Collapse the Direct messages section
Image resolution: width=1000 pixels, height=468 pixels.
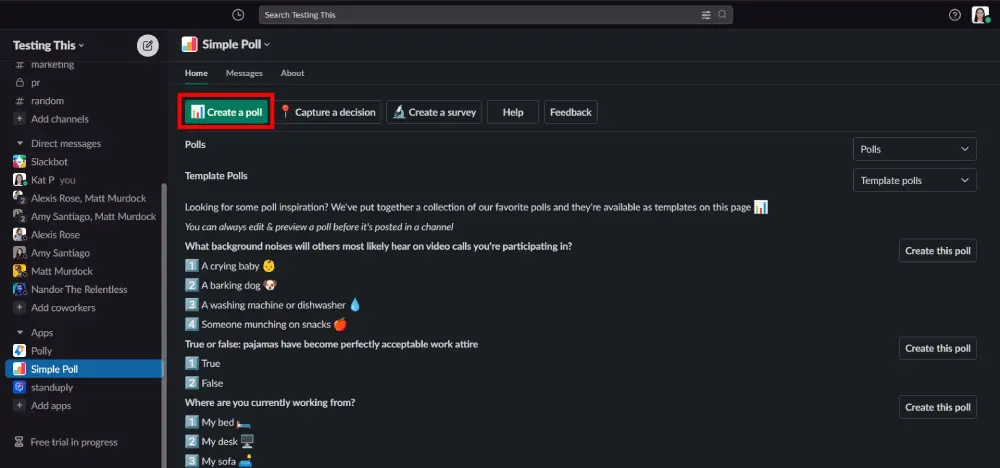pyautogui.click(x=20, y=143)
